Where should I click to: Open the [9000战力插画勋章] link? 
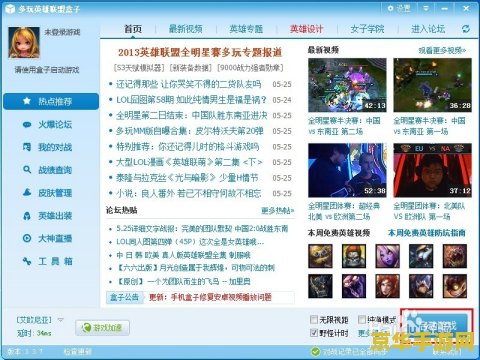pyautogui.click(x=250, y=68)
